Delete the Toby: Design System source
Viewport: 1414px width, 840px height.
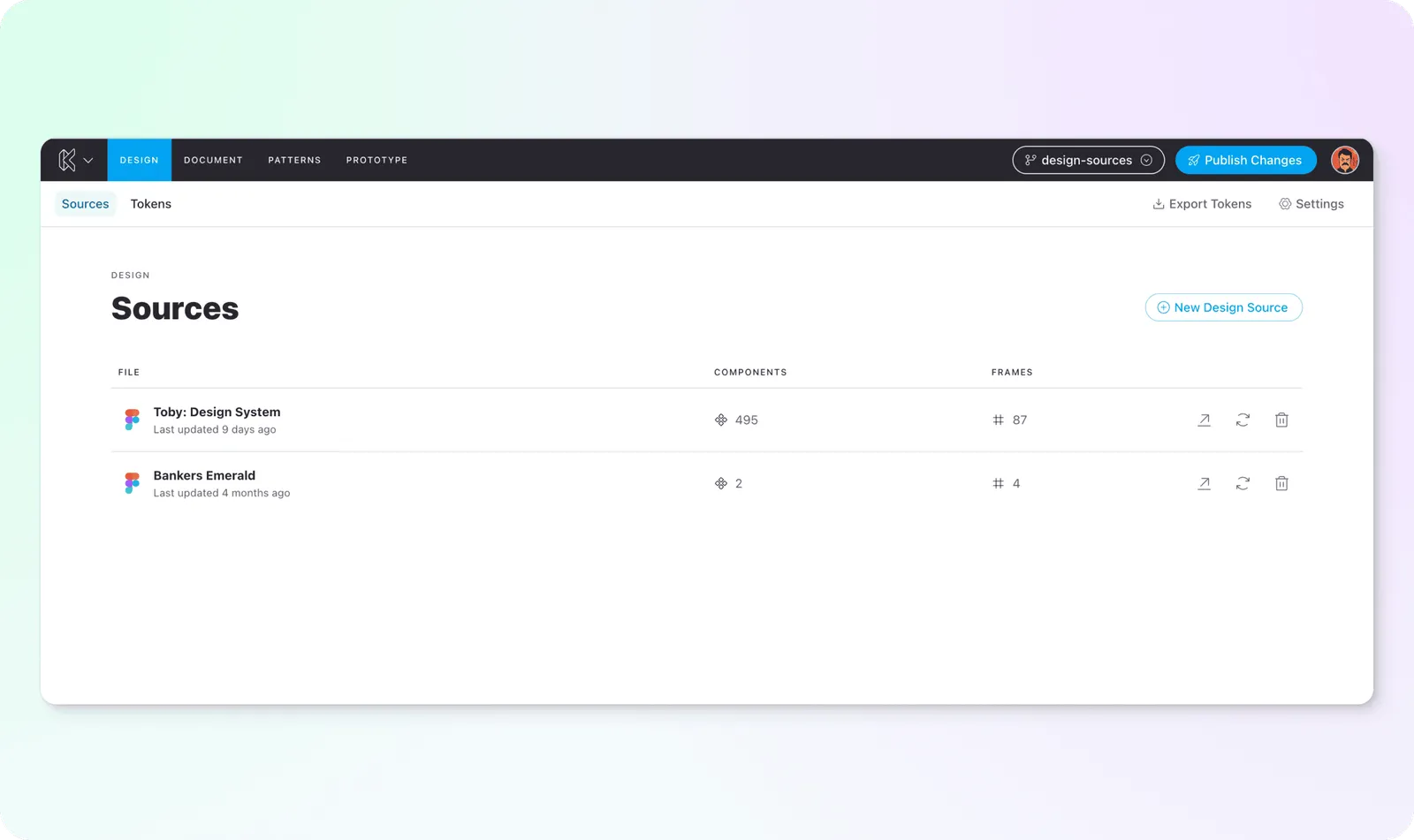[x=1281, y=420]
